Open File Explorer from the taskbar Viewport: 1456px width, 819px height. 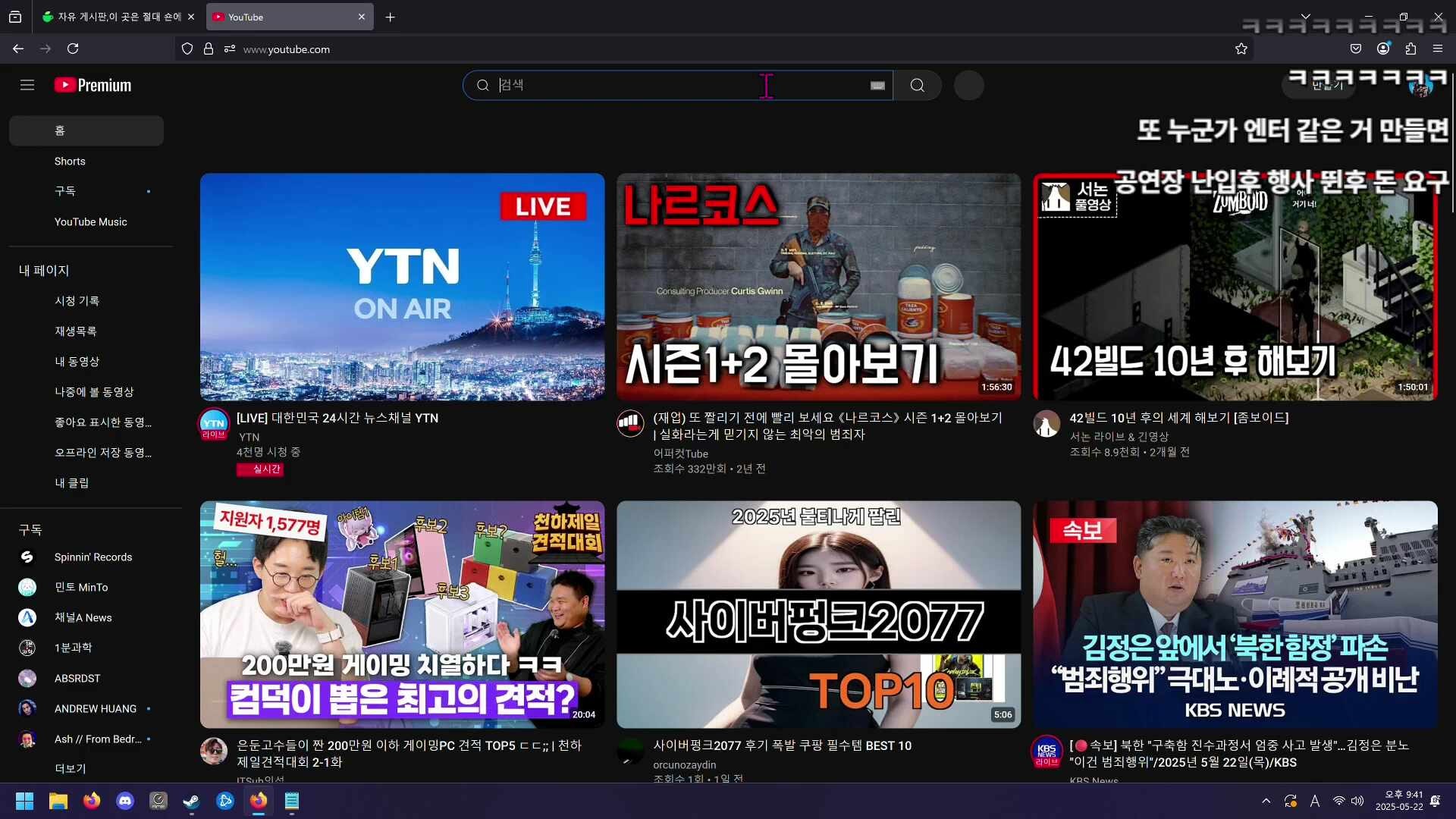58,801
